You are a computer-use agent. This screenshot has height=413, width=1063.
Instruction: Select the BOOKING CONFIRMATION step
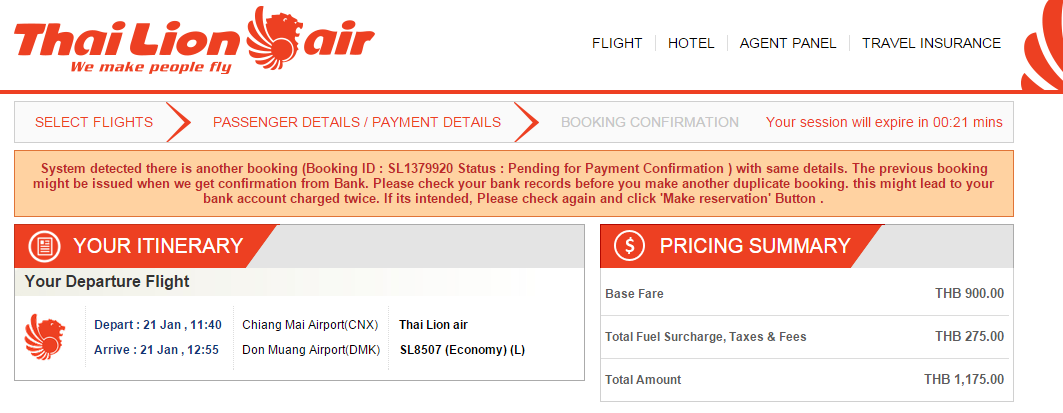tap(650, 123)
